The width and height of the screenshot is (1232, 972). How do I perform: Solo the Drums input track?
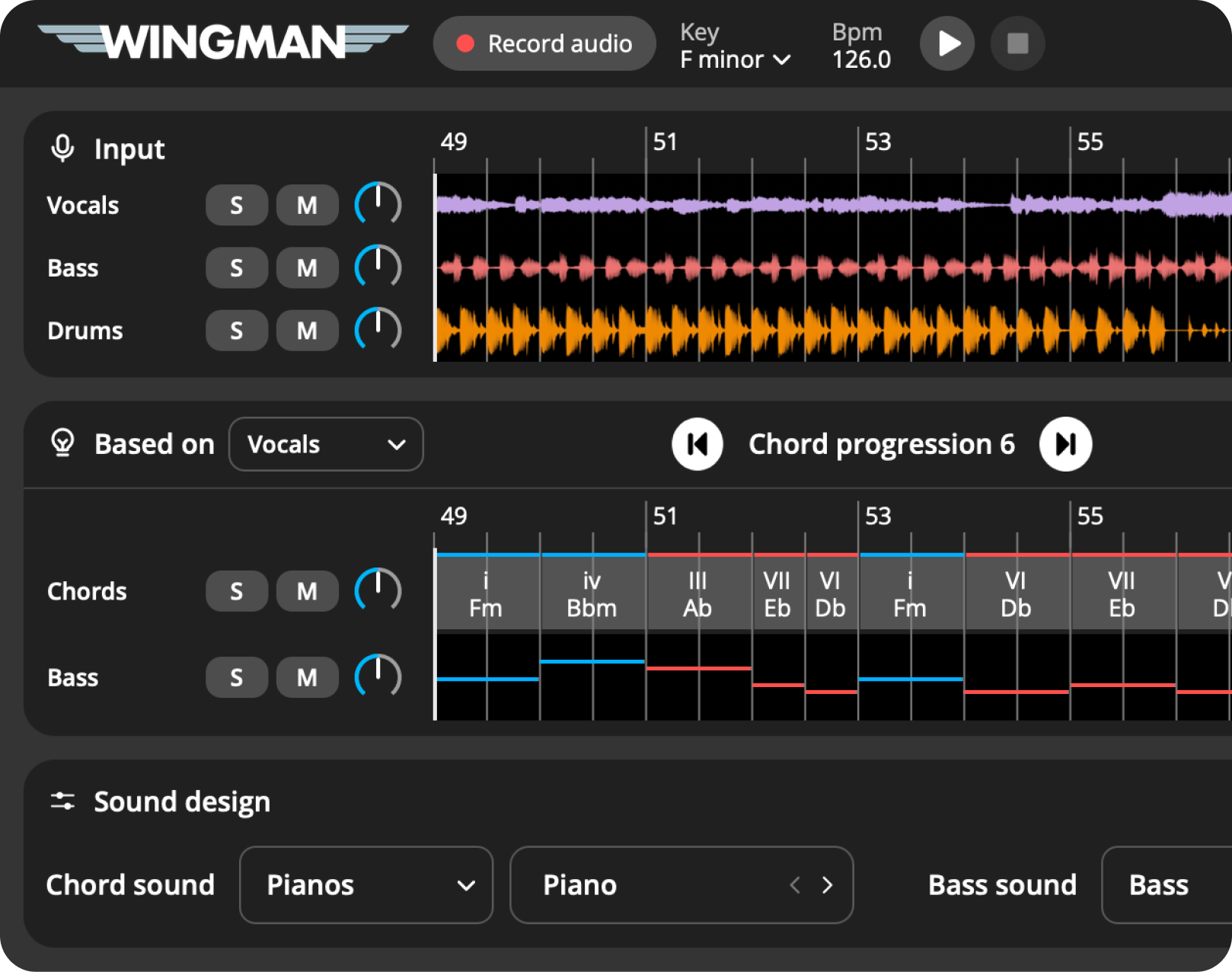(236, 331)
